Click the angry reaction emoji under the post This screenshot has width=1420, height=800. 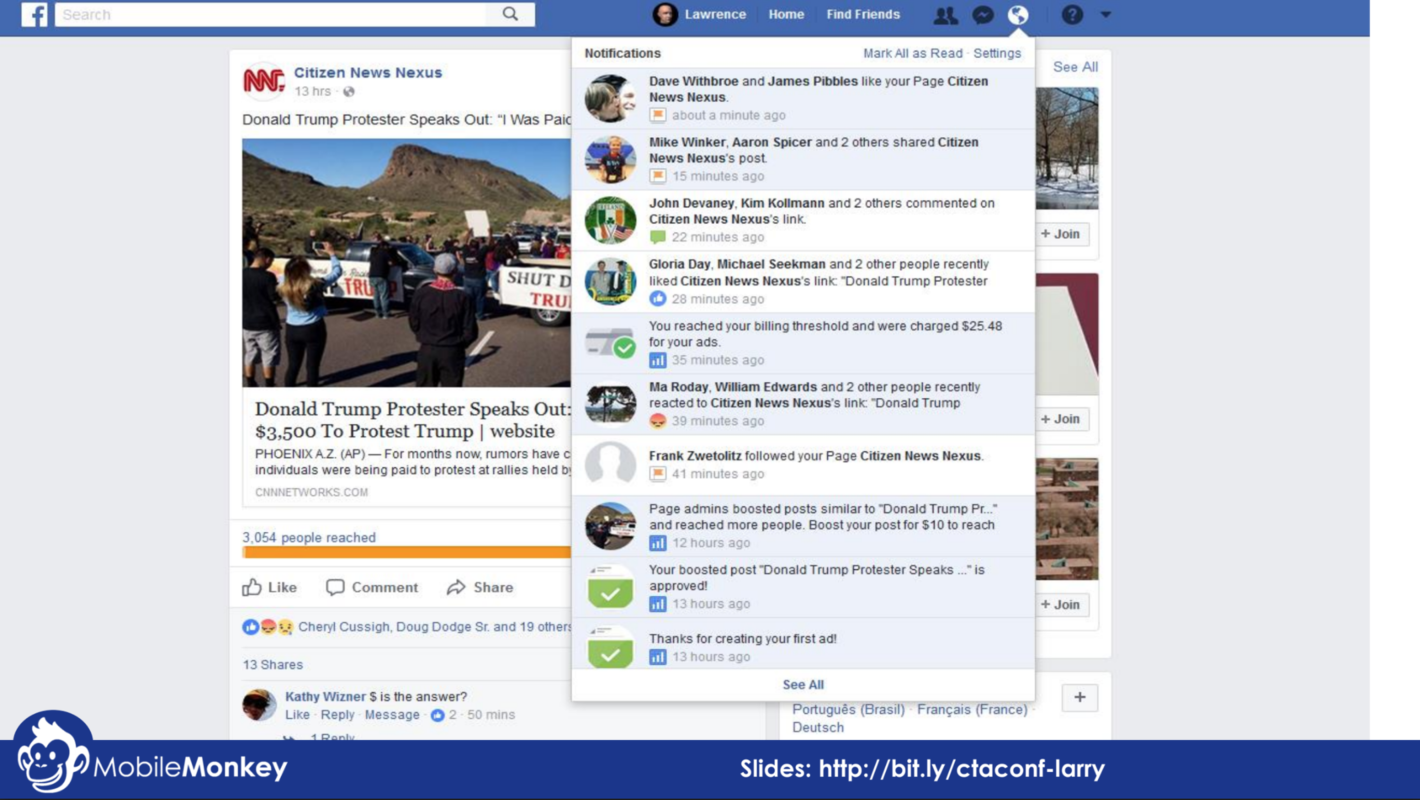(x=268, y=625)
